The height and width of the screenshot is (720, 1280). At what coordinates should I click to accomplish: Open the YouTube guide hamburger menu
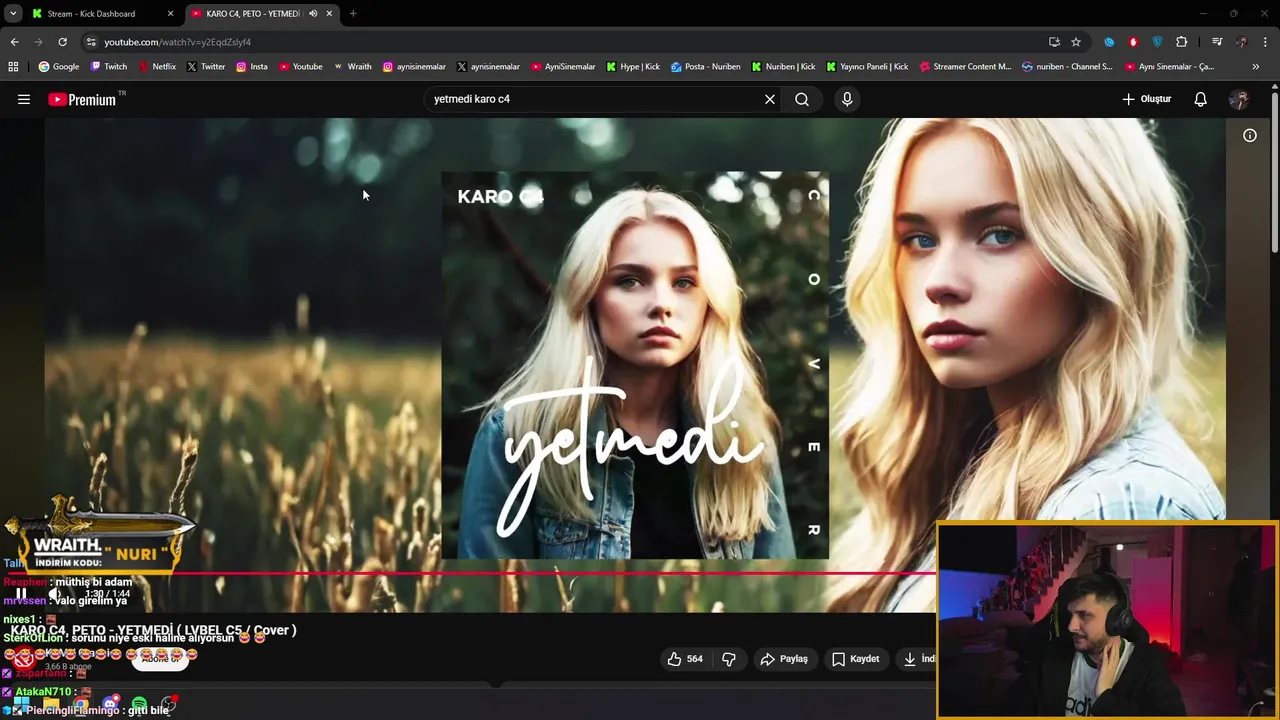coord(24,99)
